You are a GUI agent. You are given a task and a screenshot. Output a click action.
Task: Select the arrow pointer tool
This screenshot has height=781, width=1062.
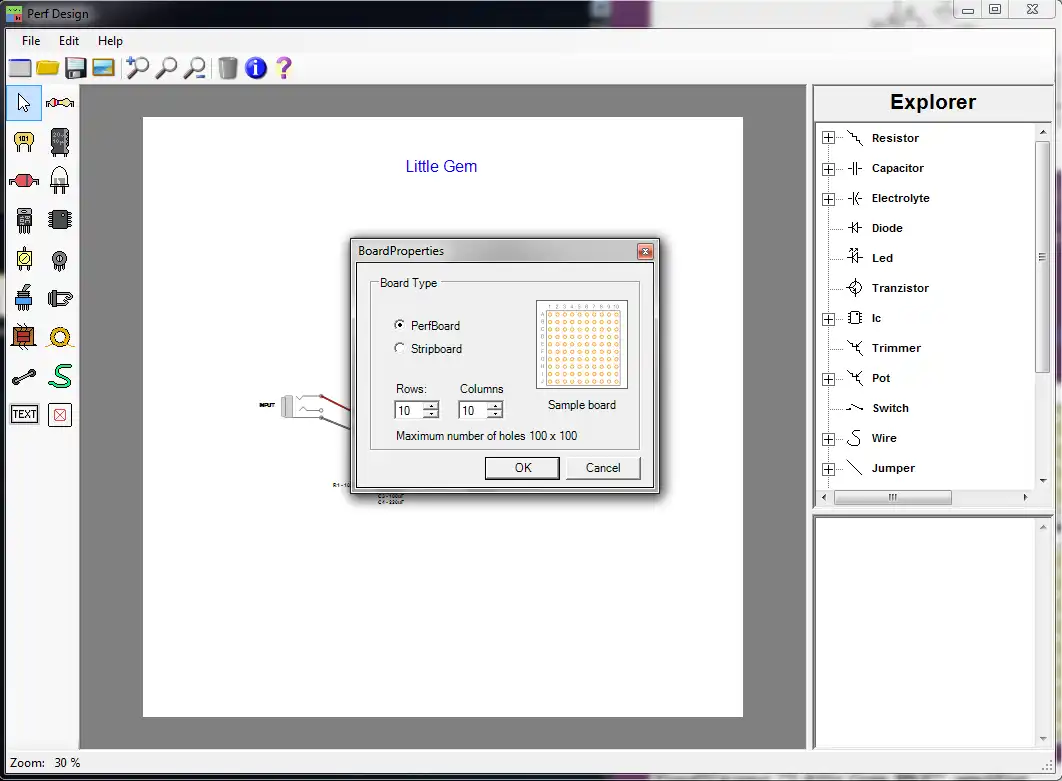click(x=24, y=103)
